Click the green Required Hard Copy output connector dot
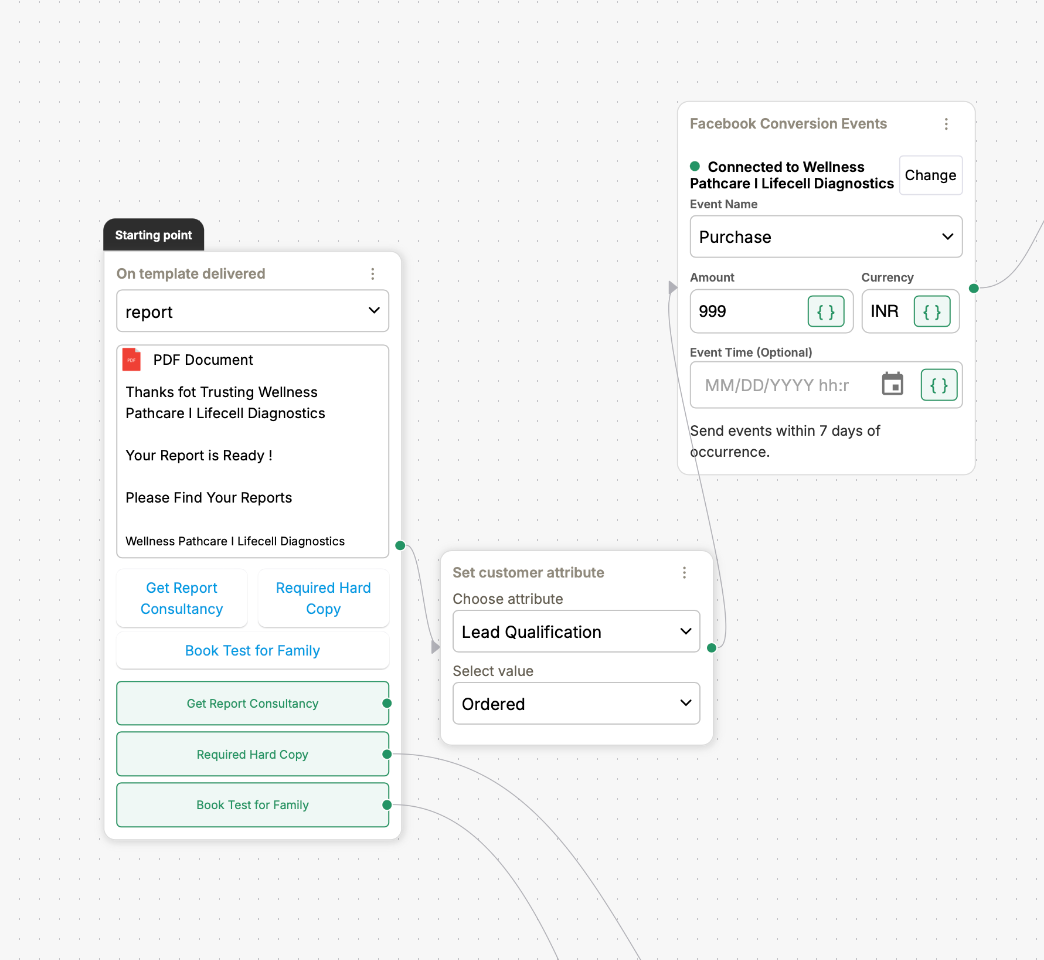Screen dimensions: 1044x960 click(x=387, y=755)
